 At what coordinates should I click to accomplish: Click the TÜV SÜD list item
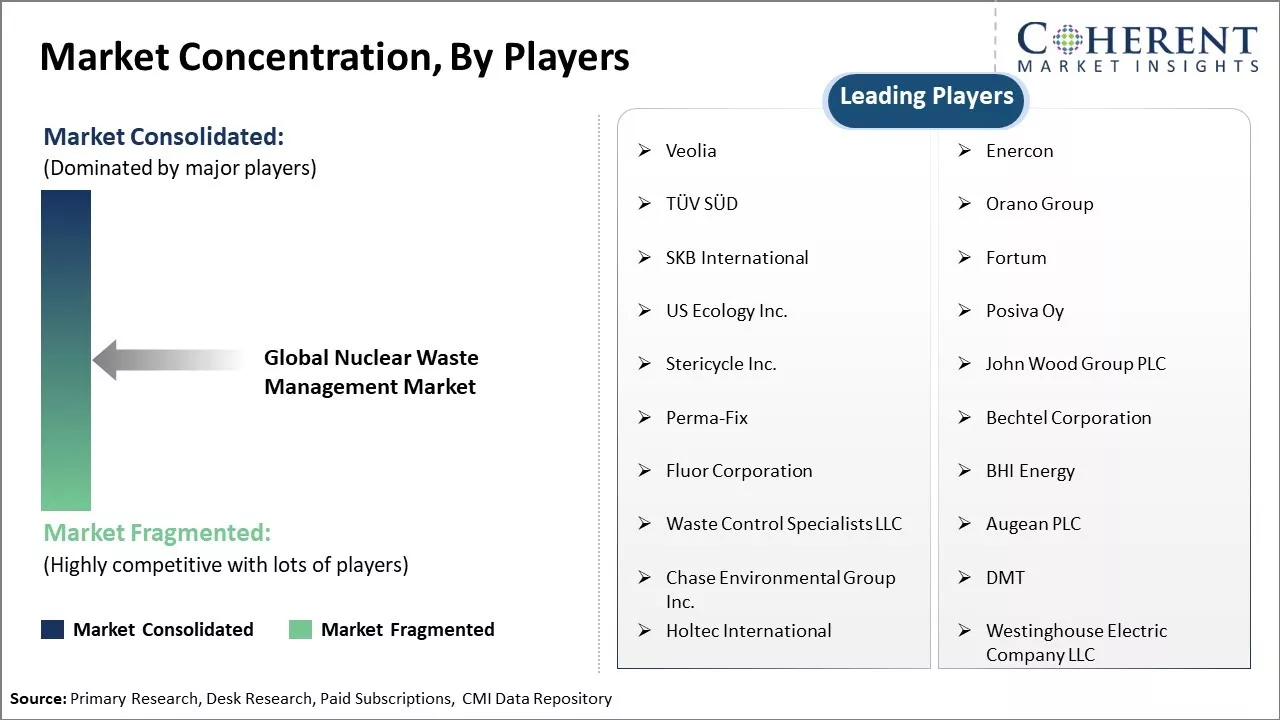701,204
